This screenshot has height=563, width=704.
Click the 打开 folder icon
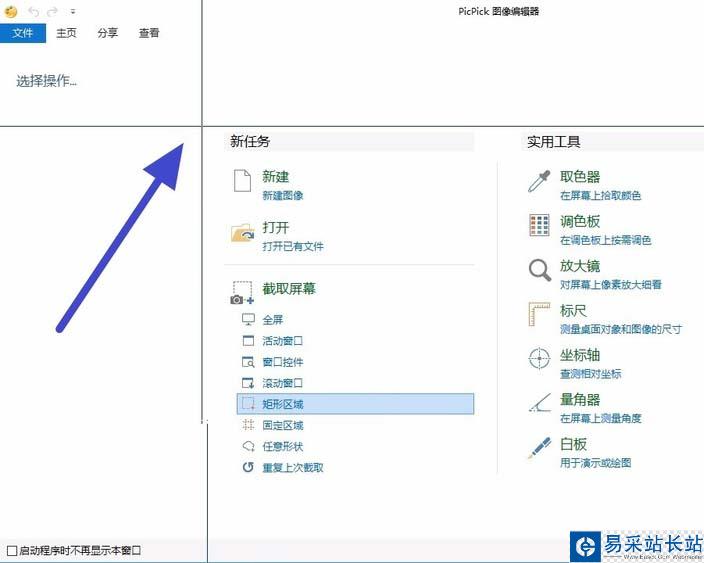[243, 232]
